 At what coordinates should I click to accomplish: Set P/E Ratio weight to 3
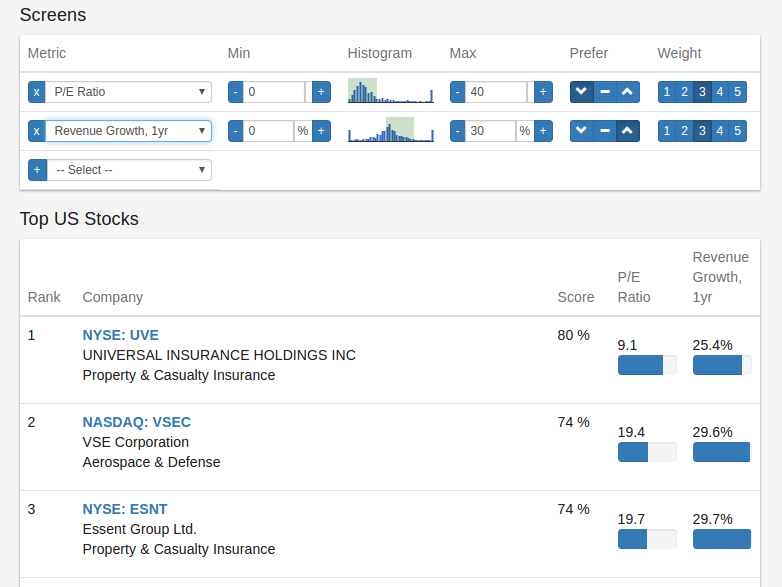tap(702, 92)
